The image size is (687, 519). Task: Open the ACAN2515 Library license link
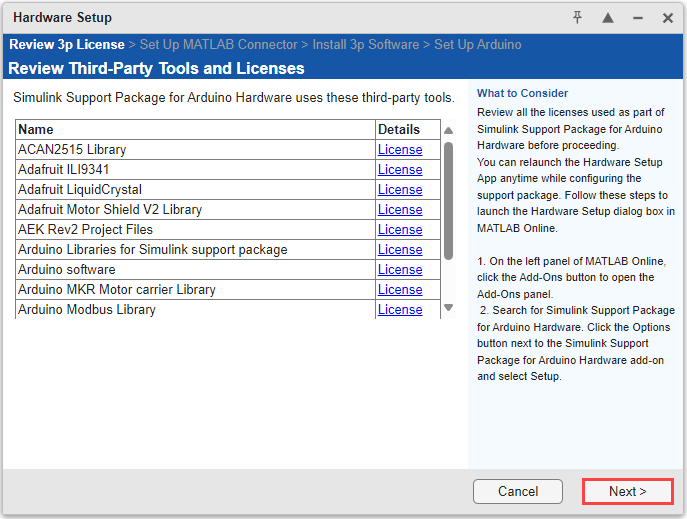400,150
